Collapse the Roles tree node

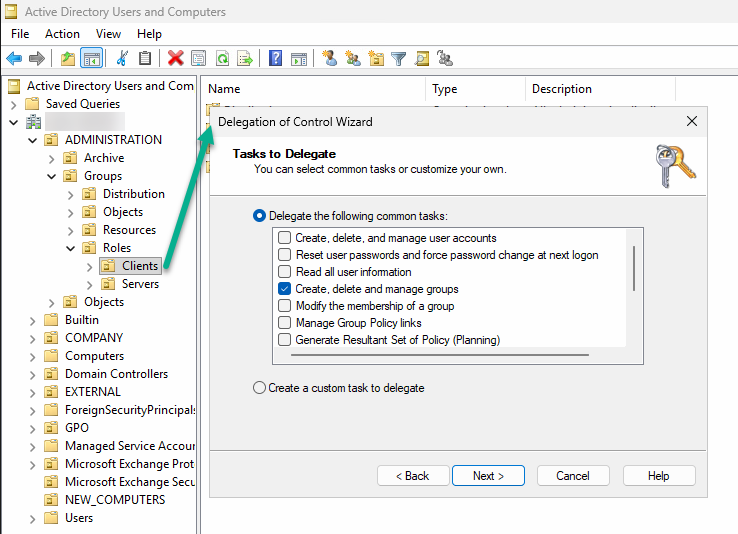coord(71,248)
